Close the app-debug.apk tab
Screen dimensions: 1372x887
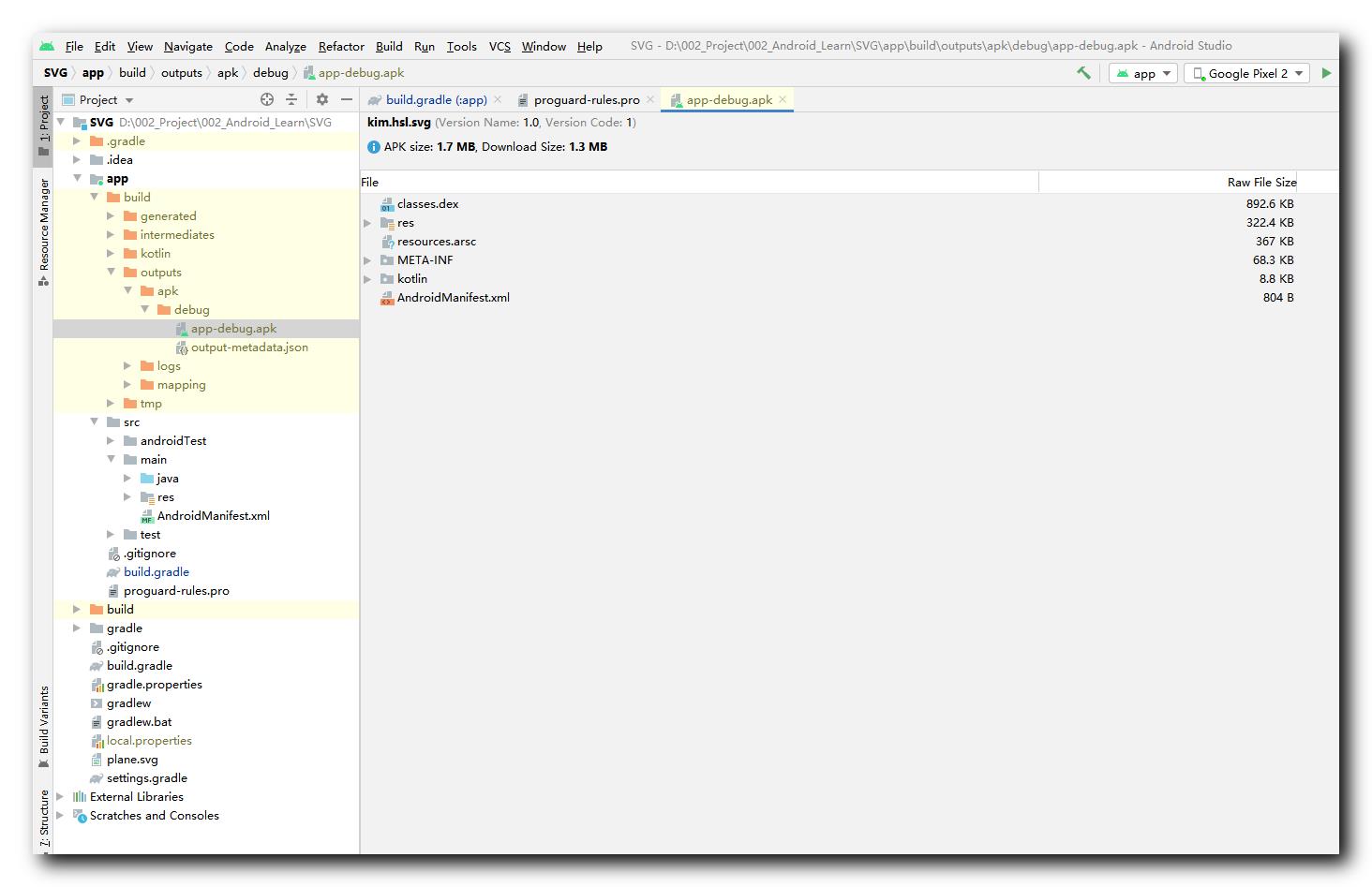tap(783, 99)
